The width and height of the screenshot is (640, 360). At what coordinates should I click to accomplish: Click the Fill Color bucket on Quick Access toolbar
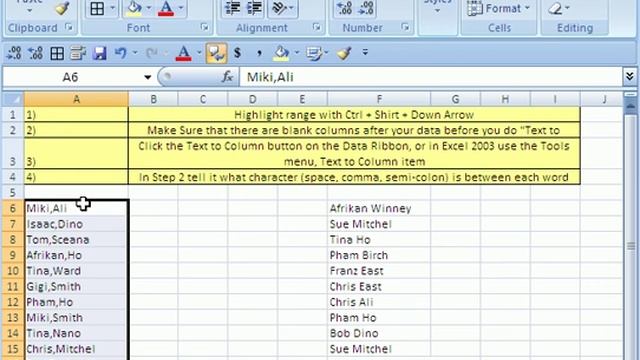[x=281, y=53]
